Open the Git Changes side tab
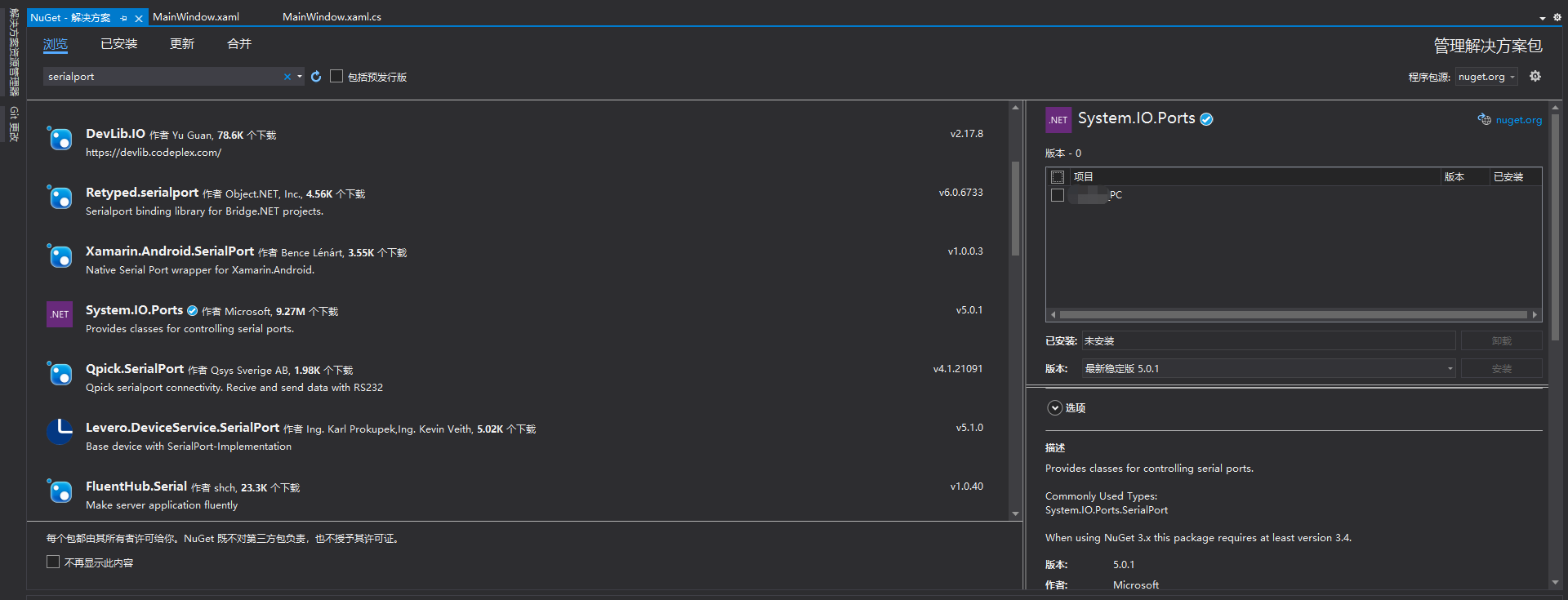The image size is (1568, 600). tap(14, 124)
